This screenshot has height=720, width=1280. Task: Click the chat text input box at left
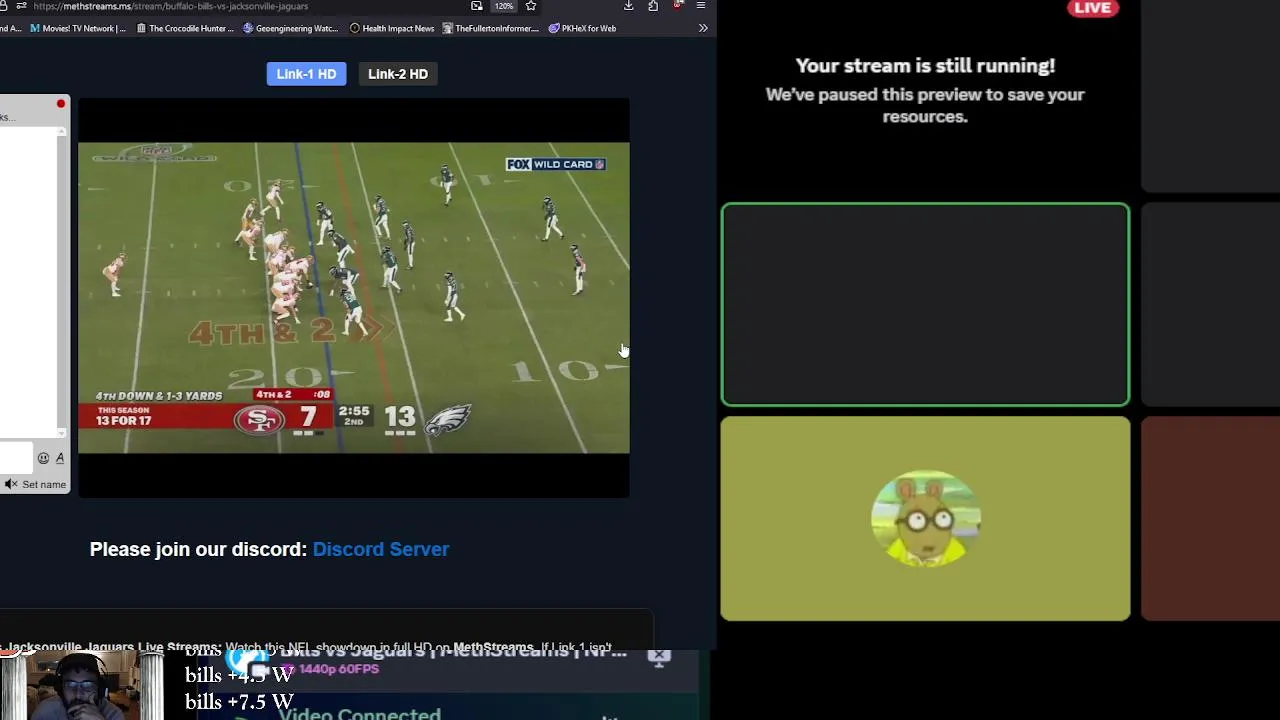17,458
